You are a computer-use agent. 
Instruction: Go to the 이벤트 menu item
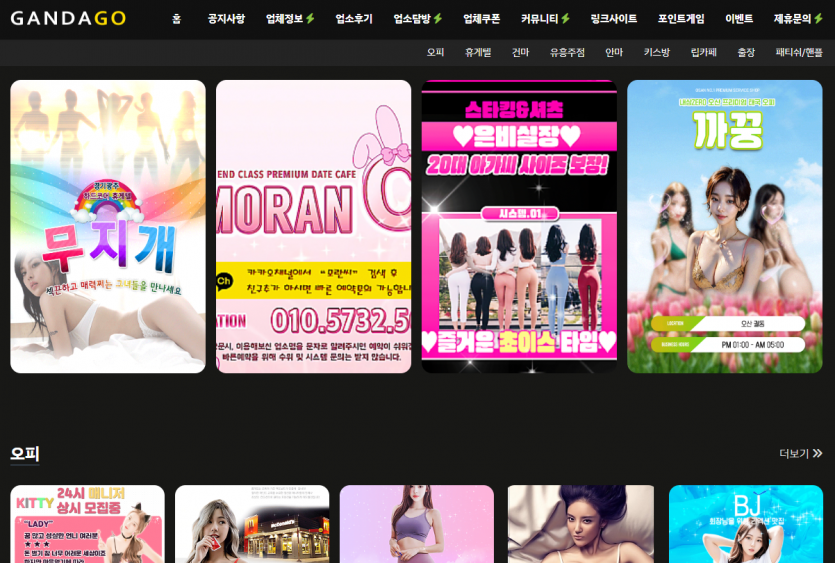pyautogui.click(x=739, y=19)
